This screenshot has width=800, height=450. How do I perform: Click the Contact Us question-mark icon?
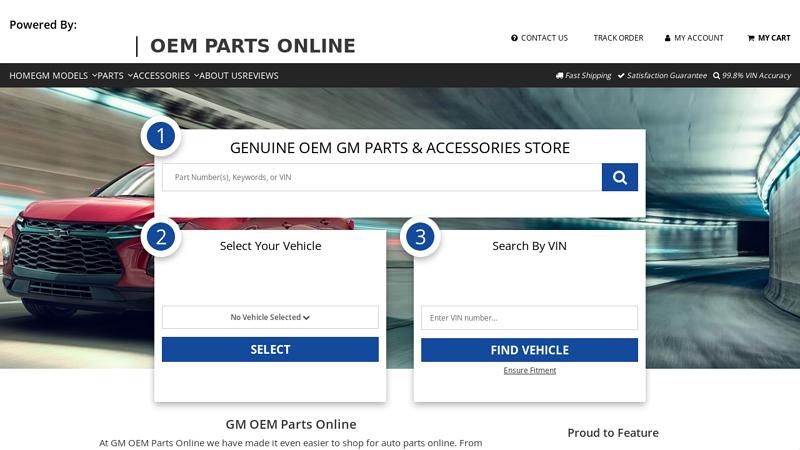click(514, 38)
